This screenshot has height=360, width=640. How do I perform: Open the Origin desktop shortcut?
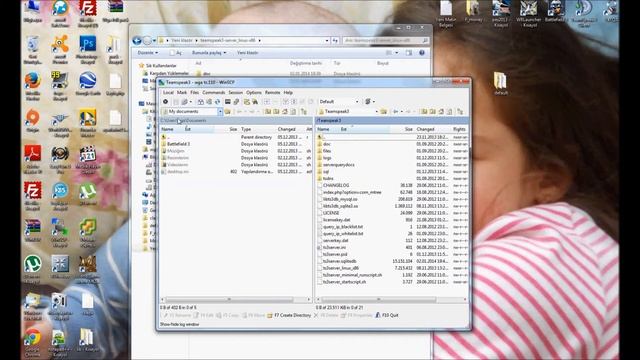[32, 121]
